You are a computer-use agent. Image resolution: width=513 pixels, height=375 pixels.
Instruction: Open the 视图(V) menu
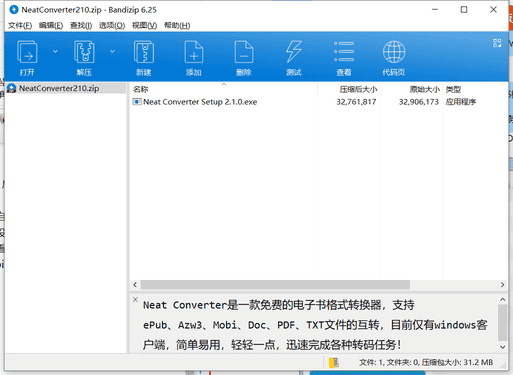[x=144, y=25]
